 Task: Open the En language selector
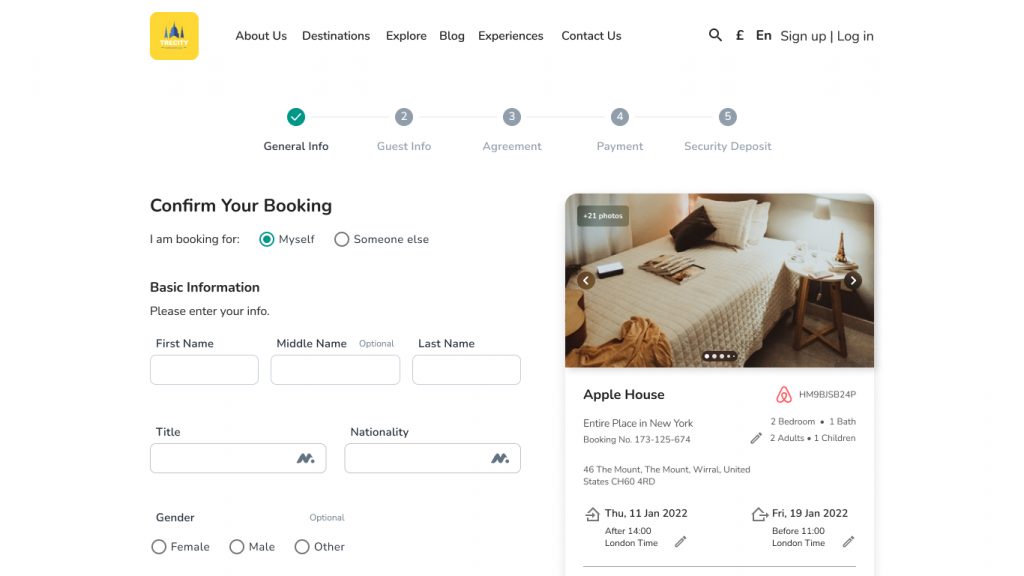[x=763, y=35]
